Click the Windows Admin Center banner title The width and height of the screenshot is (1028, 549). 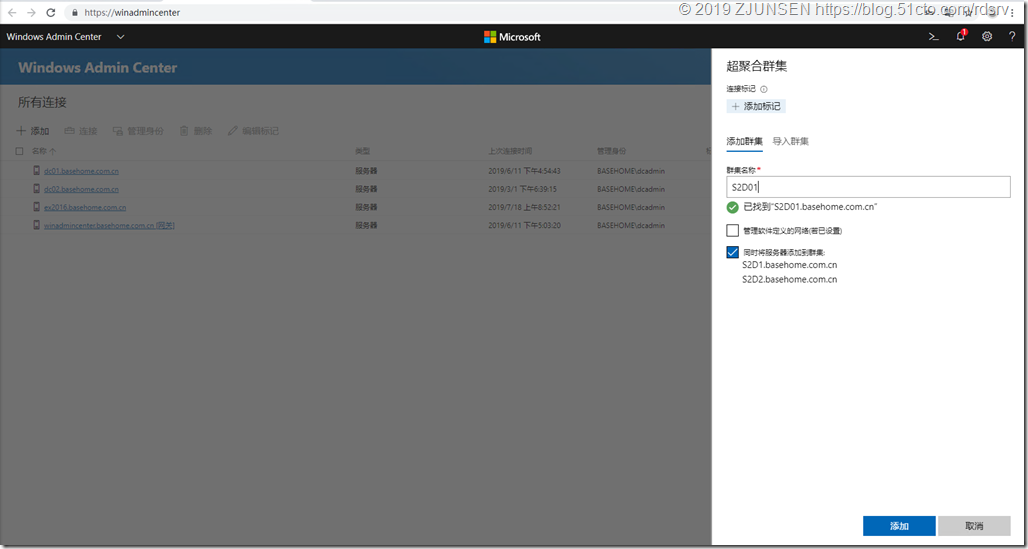click(98, 68)
